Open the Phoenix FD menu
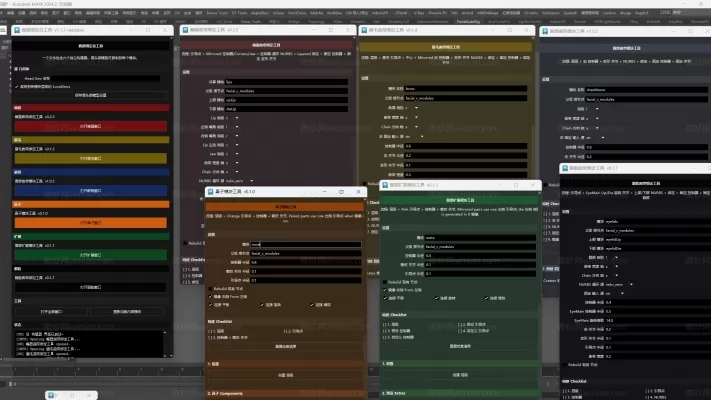Viewport: 711px width, 400px height. click(437, 13)
